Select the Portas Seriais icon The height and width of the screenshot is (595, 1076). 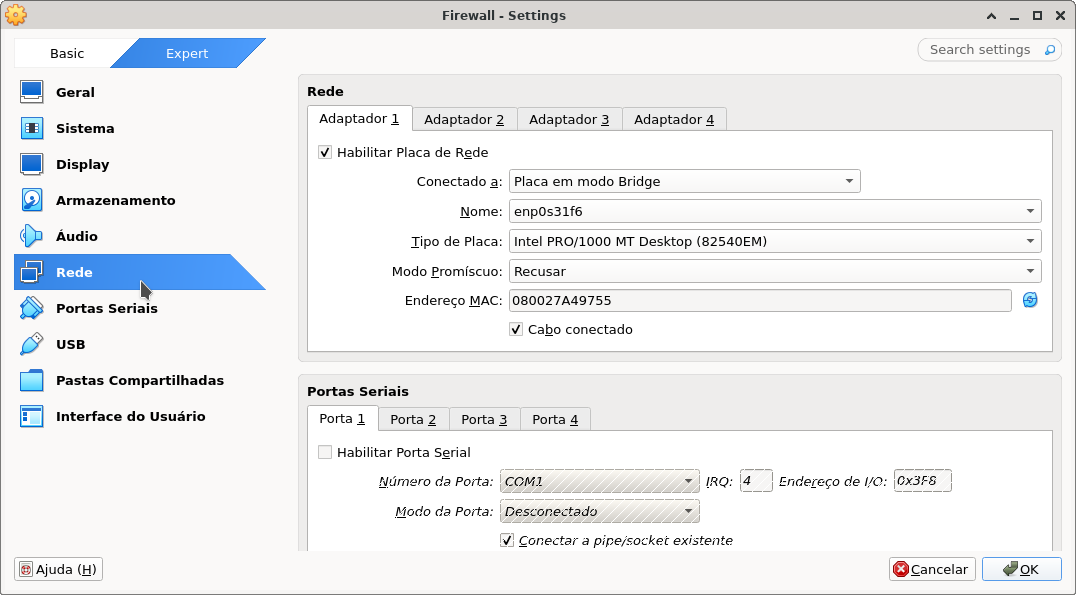coord(32,308)
